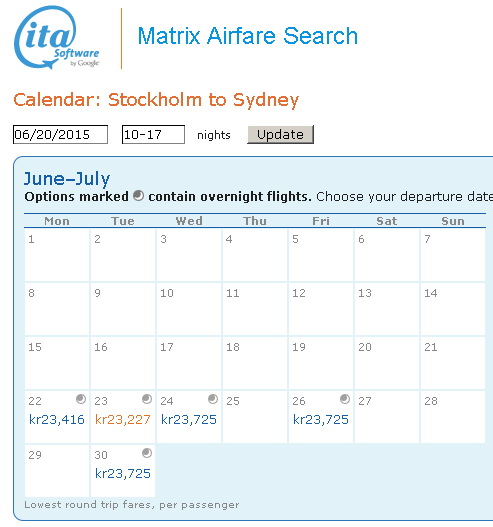This screenshot has width=493, height=527.
Task: Open Matrix Airfare Search title link
Action: (248, 36)
